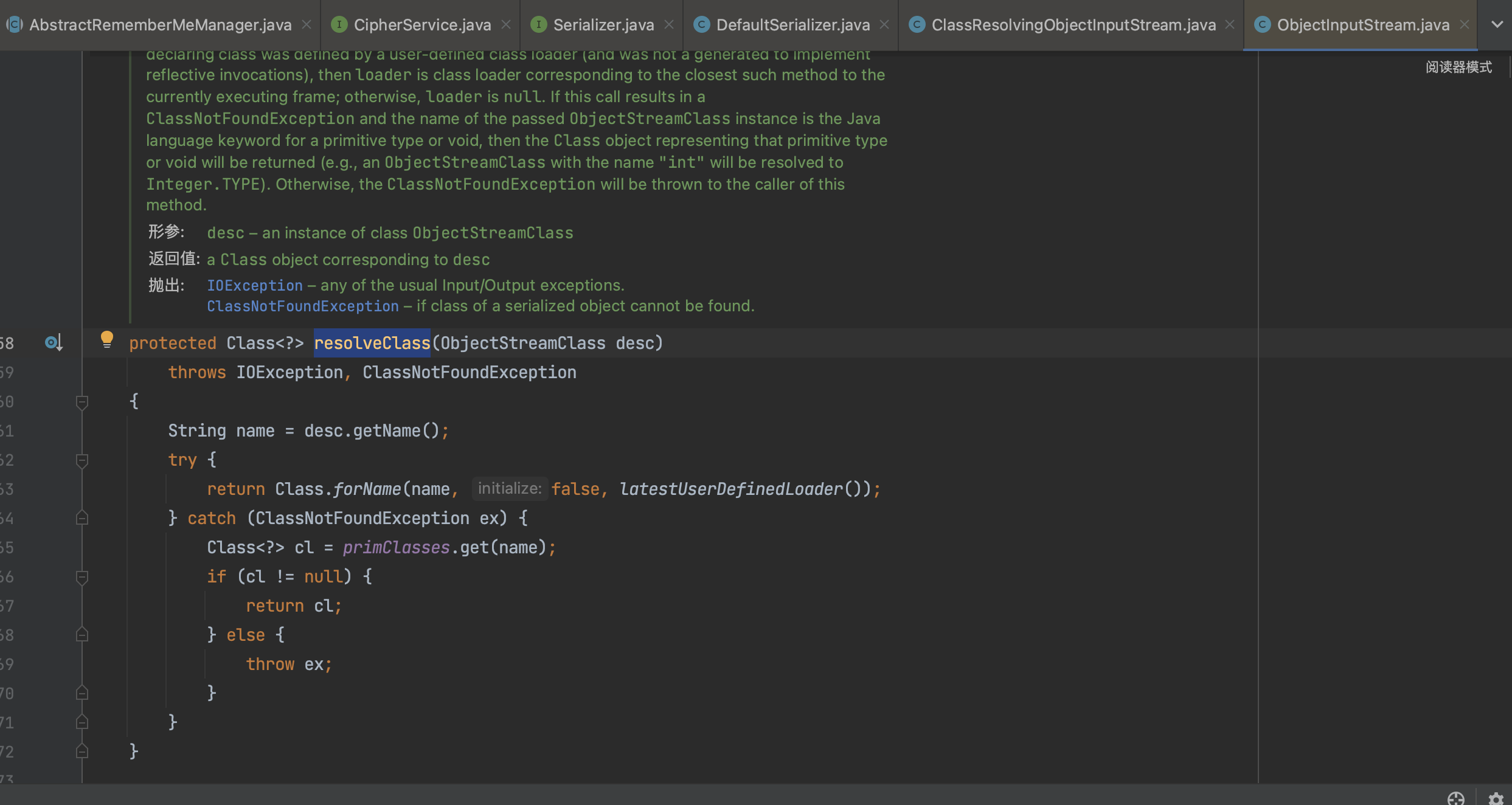Click ObjectStreamClass parameter type in signature
The image size is (1512, 805).
tap(523, 343)
